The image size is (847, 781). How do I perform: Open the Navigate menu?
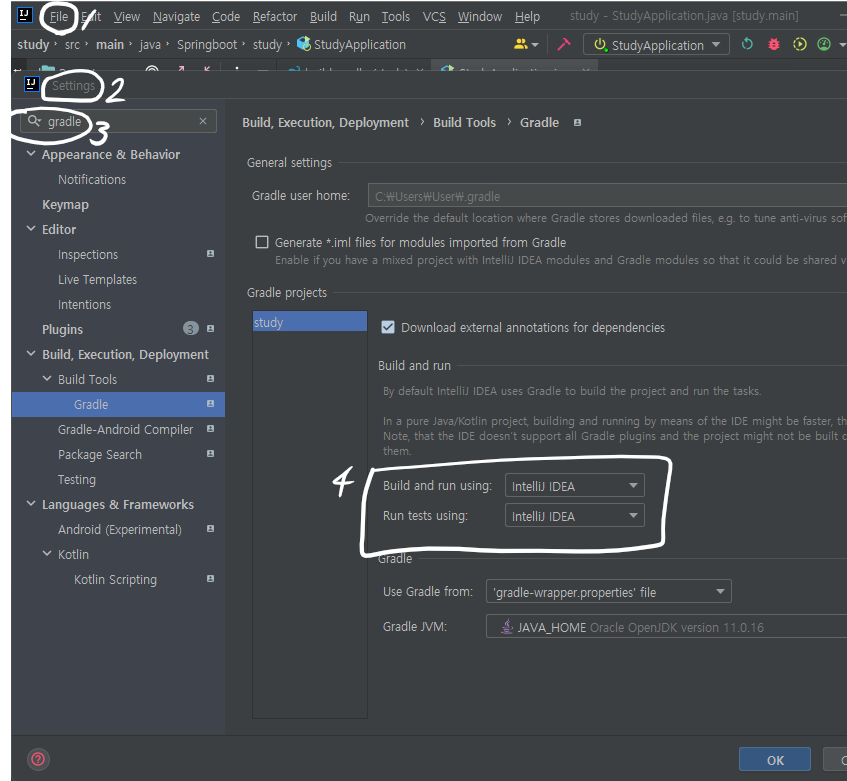point(176,17)
